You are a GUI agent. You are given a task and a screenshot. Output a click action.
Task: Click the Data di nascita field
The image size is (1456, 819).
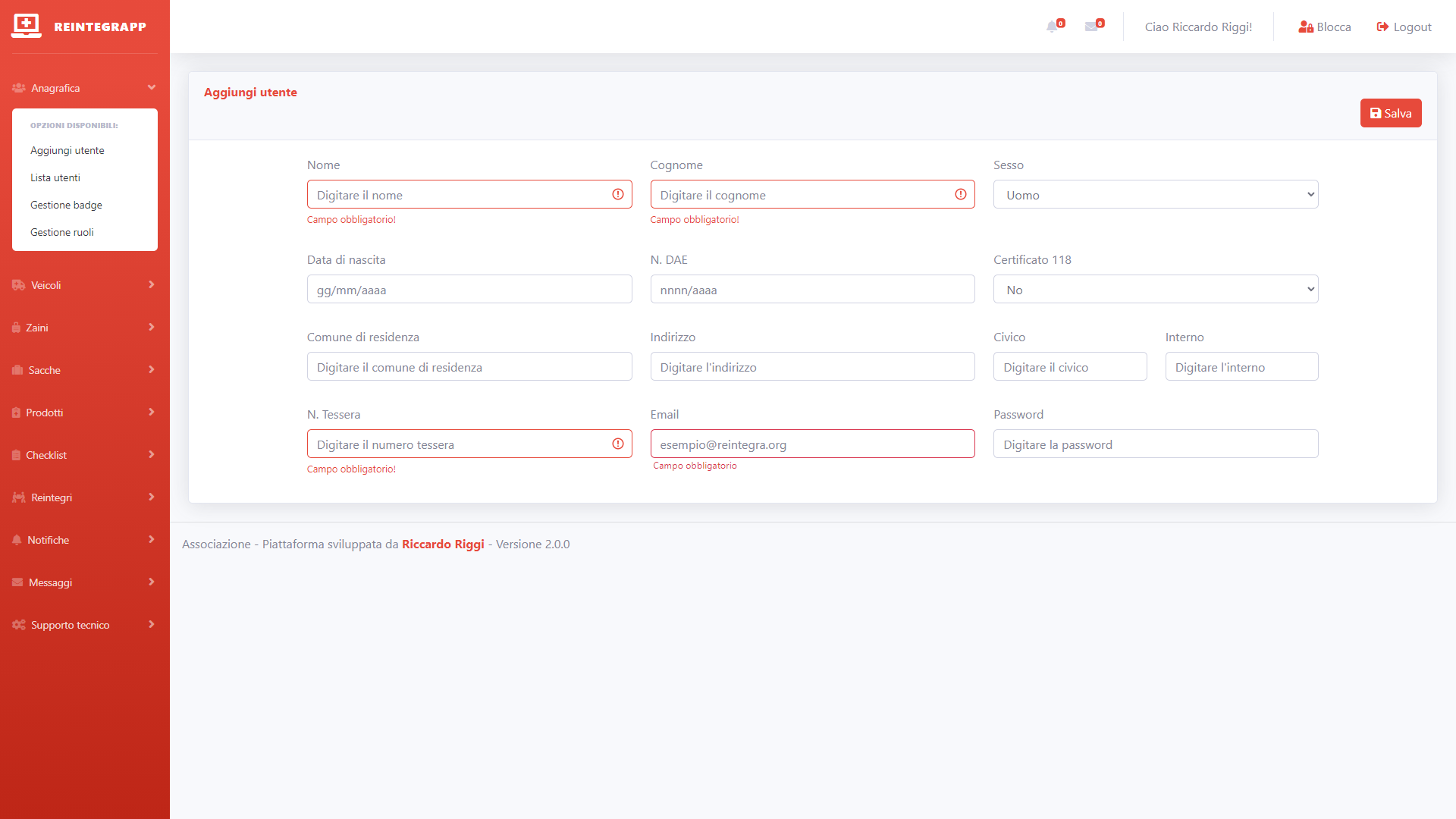(x=469, y=289)
